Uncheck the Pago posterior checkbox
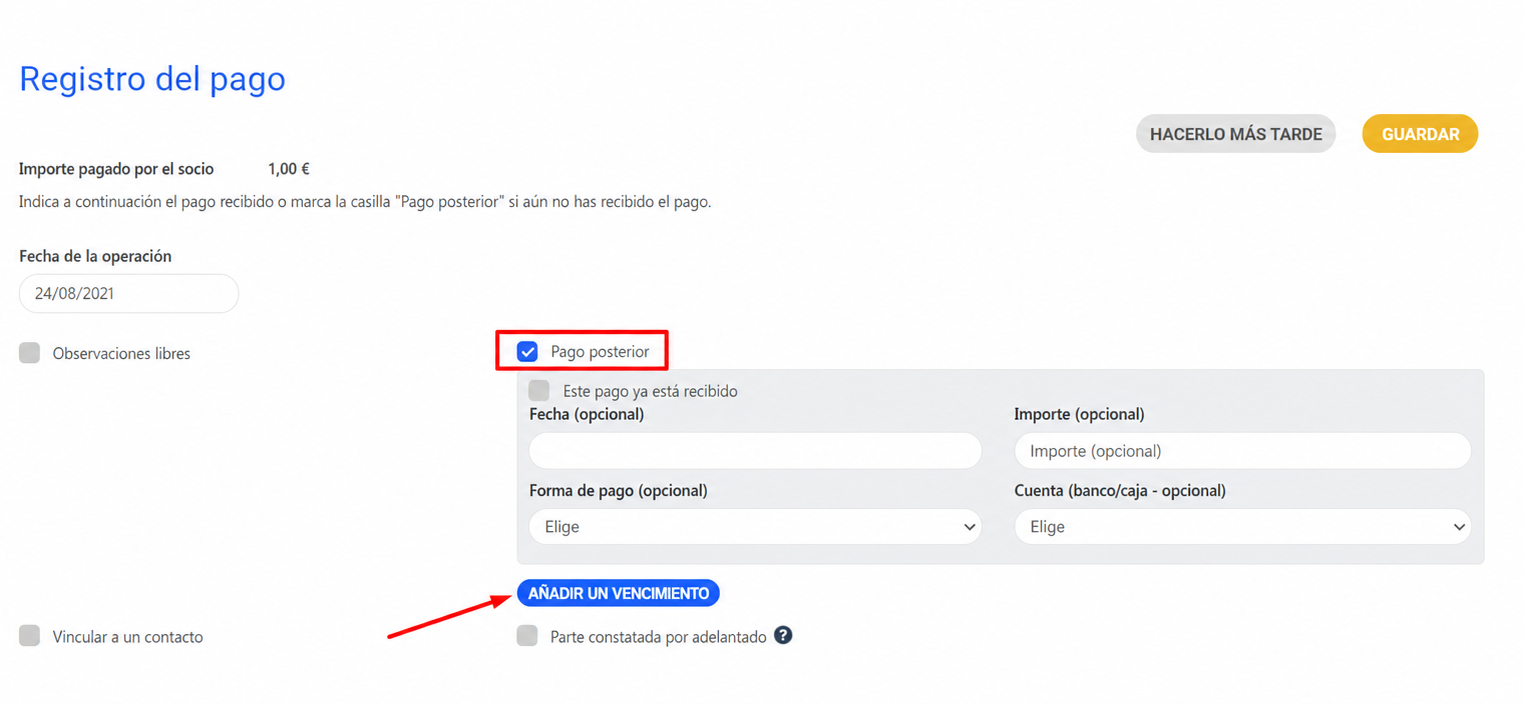 click(527, 352)
